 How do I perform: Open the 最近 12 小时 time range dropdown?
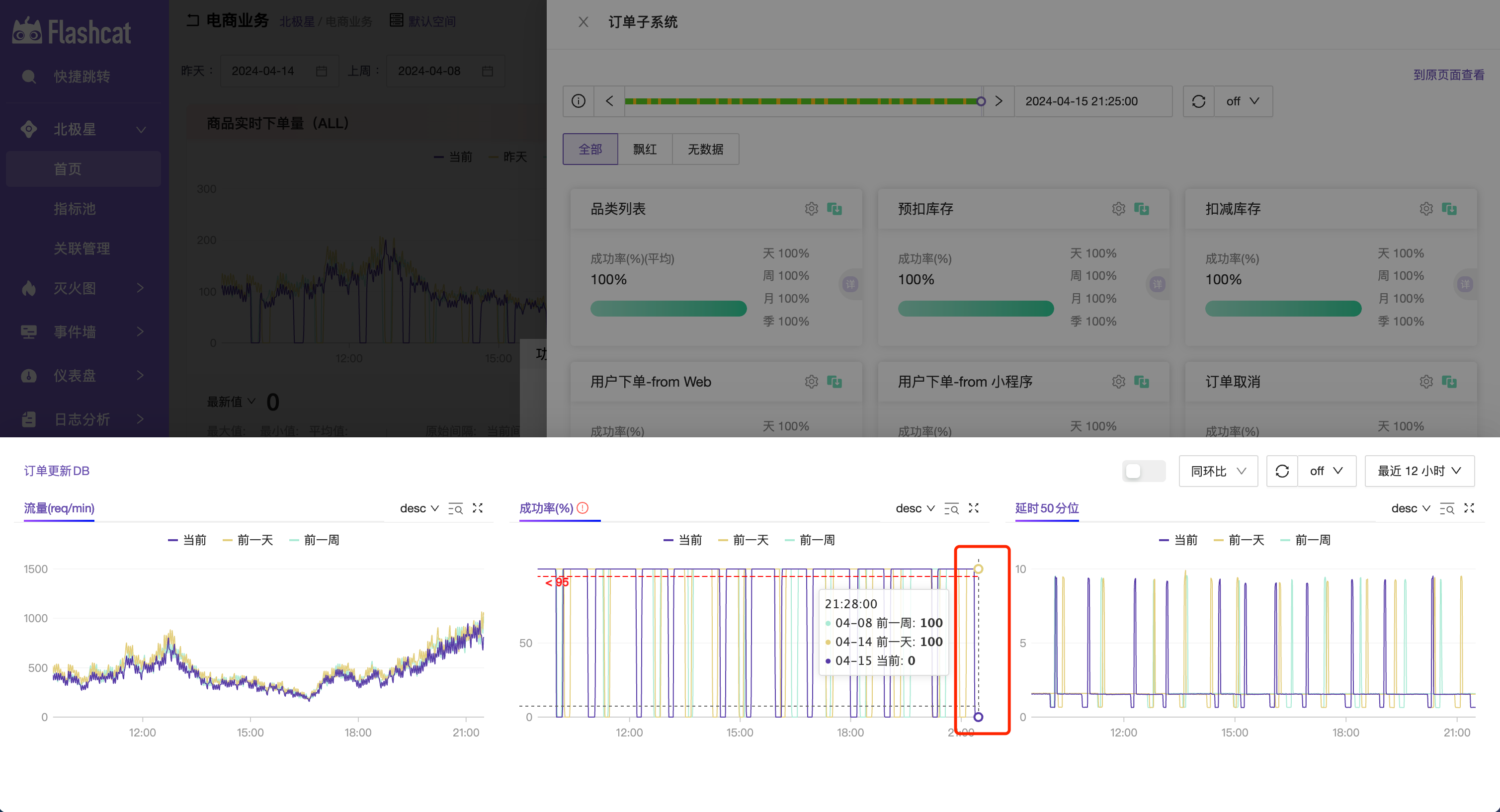[1419, 471]
